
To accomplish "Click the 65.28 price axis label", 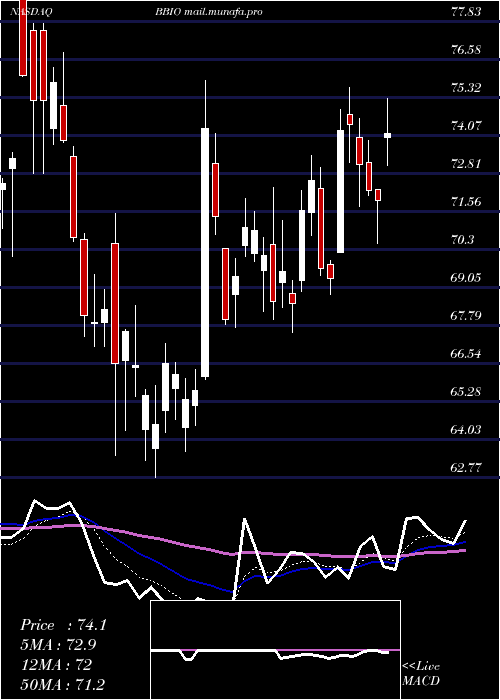I will coord(466,392).
